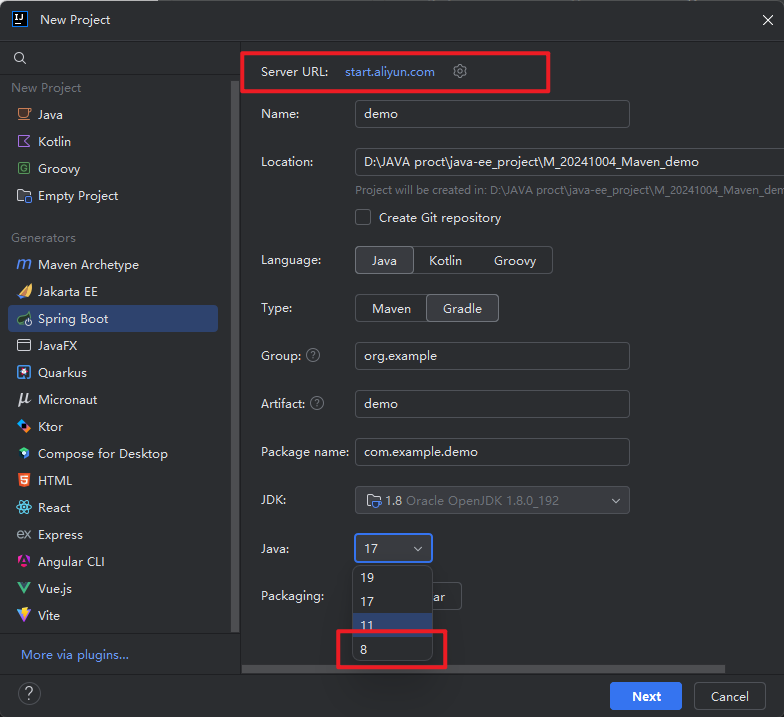Click the Location path field
Screen dimensions: 784x717
[x=570, y=162]
